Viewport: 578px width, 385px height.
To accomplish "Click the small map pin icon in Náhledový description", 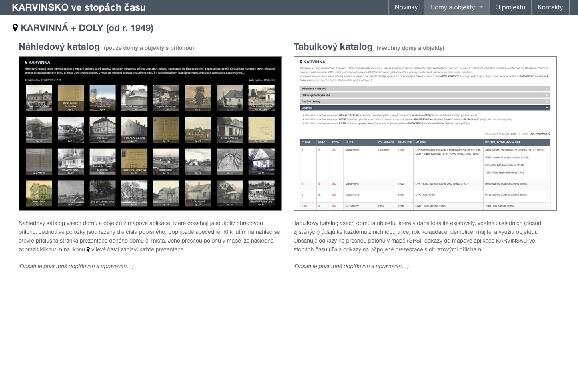I will (88, 249).
